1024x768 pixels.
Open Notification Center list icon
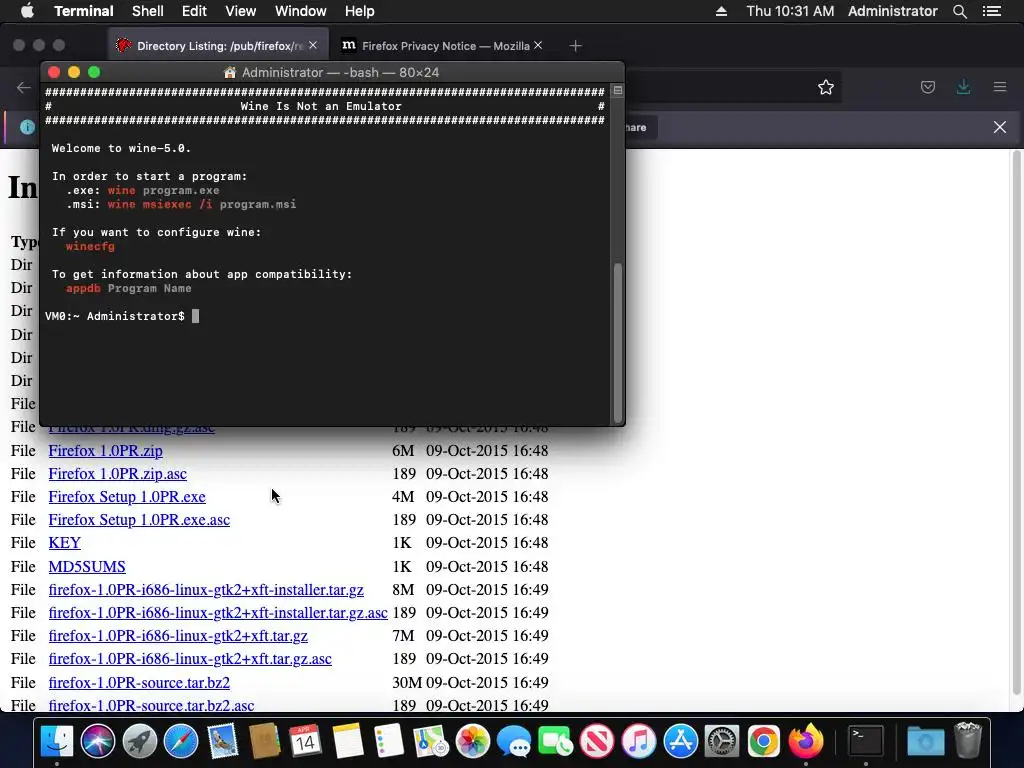992,11
